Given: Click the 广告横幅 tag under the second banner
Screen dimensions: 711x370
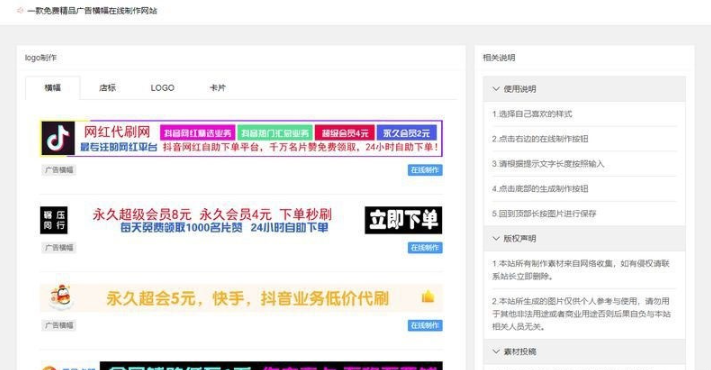Looking at the screenshot, I should click(x=58, y=248).
